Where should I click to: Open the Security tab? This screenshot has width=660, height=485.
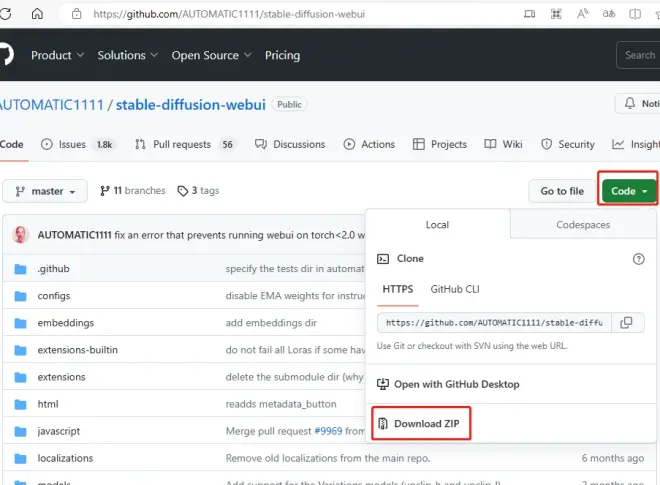(x=568, y=144)
